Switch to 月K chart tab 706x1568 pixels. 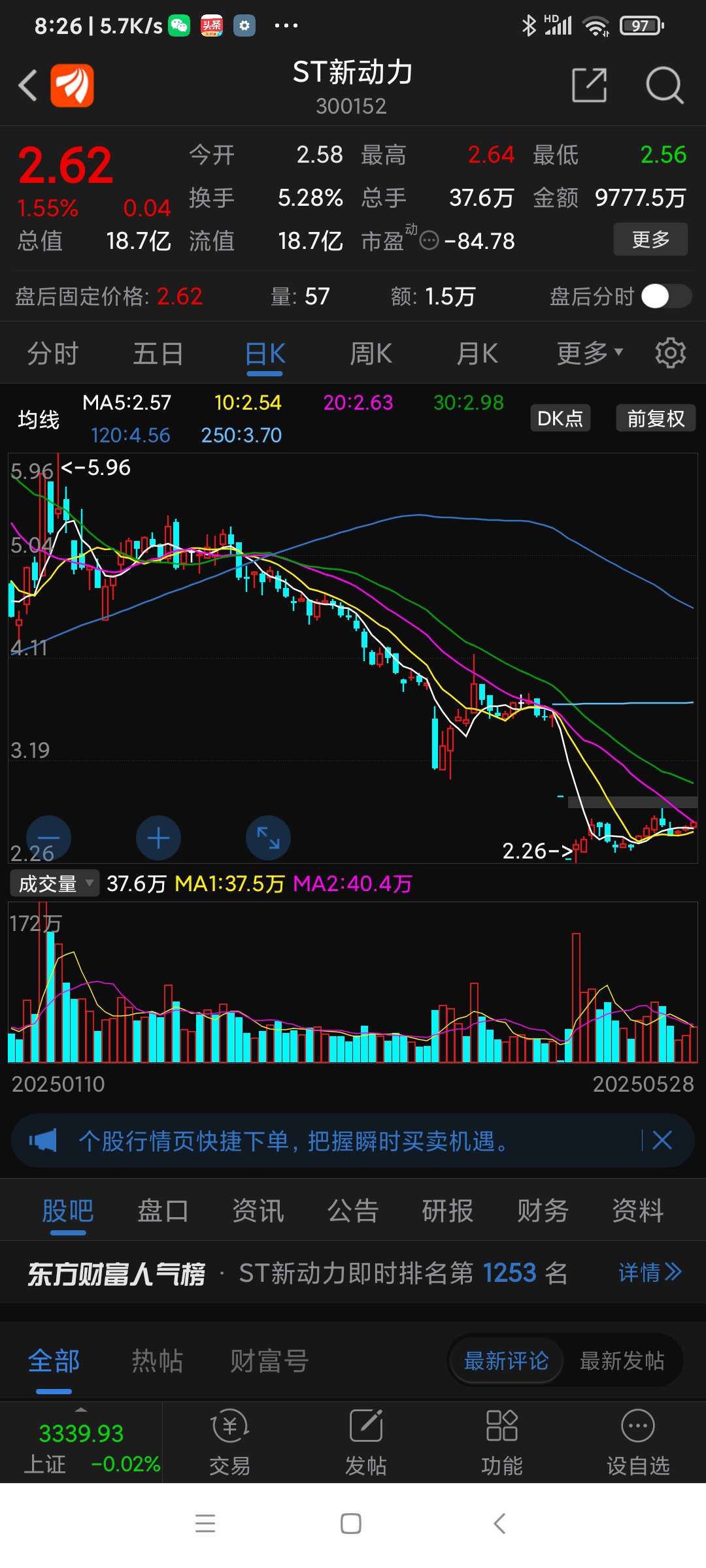(477, 353)
